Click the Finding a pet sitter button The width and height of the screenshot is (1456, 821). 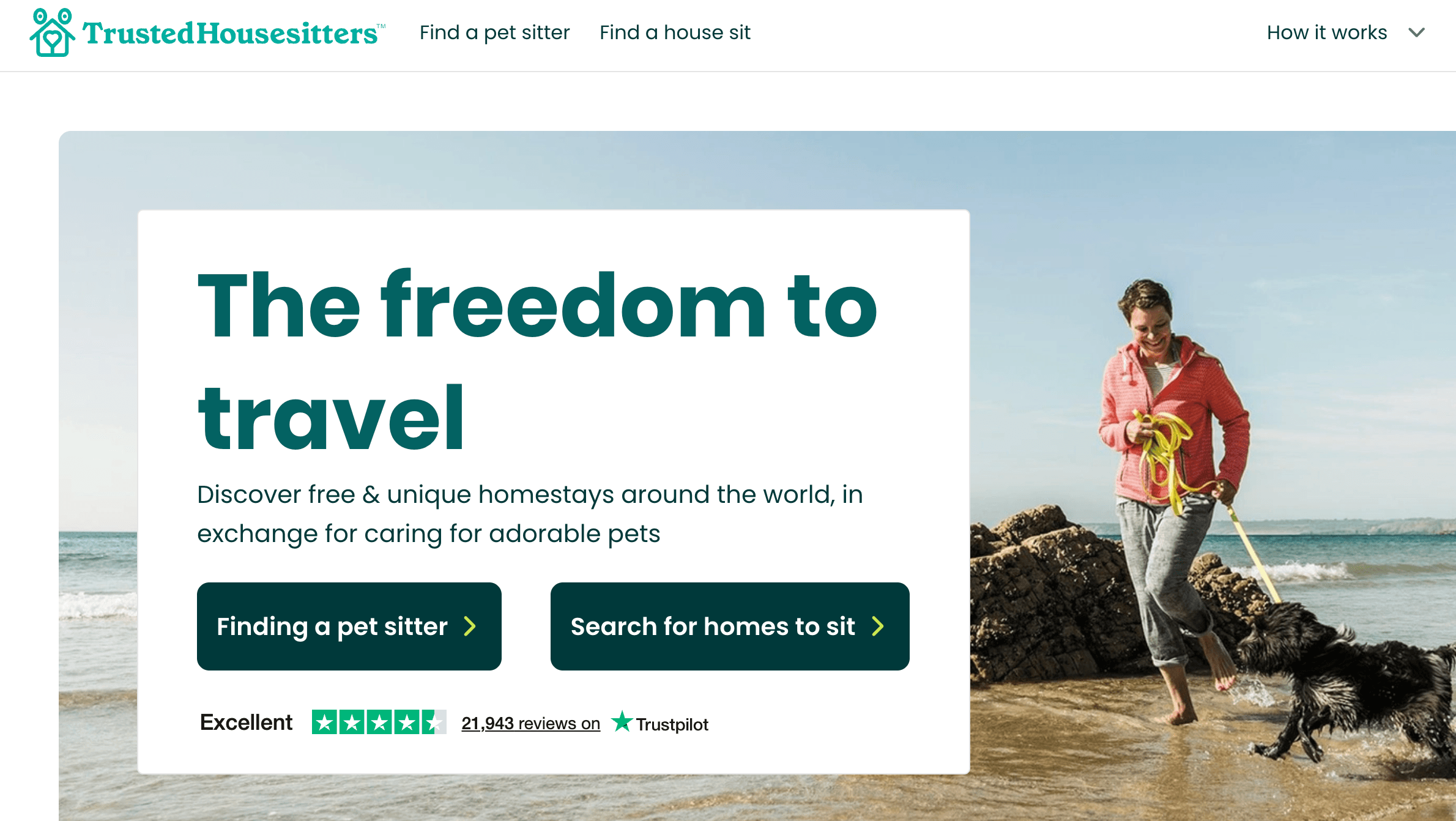[x=349, y=626]
